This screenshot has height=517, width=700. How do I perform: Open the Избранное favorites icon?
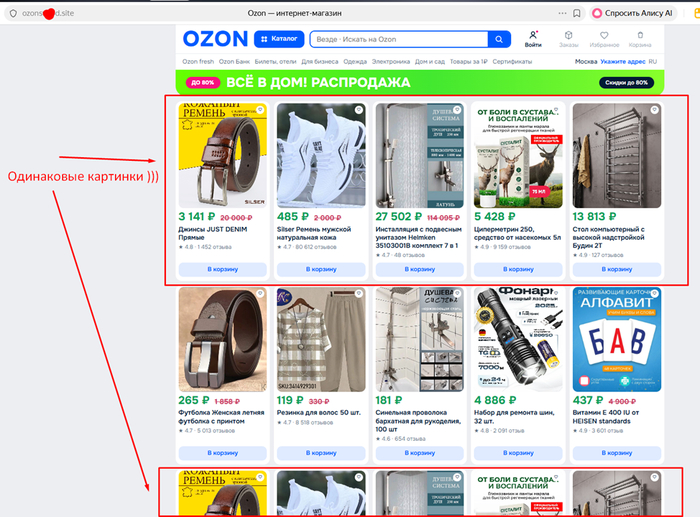click(604, 39)
